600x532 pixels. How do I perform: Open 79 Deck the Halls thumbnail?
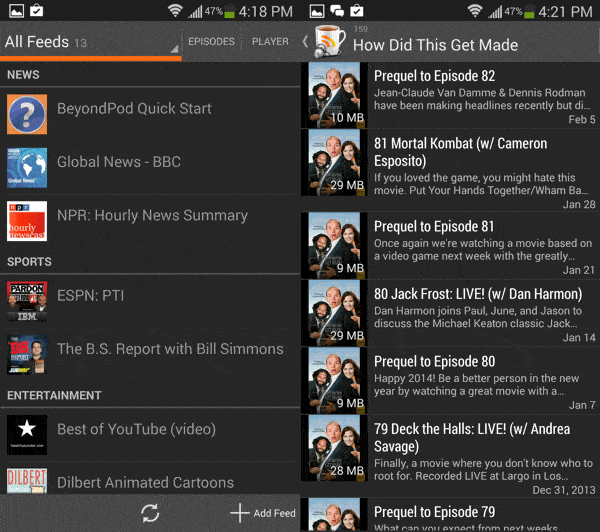pyautogui.click(x=334, y=448)
